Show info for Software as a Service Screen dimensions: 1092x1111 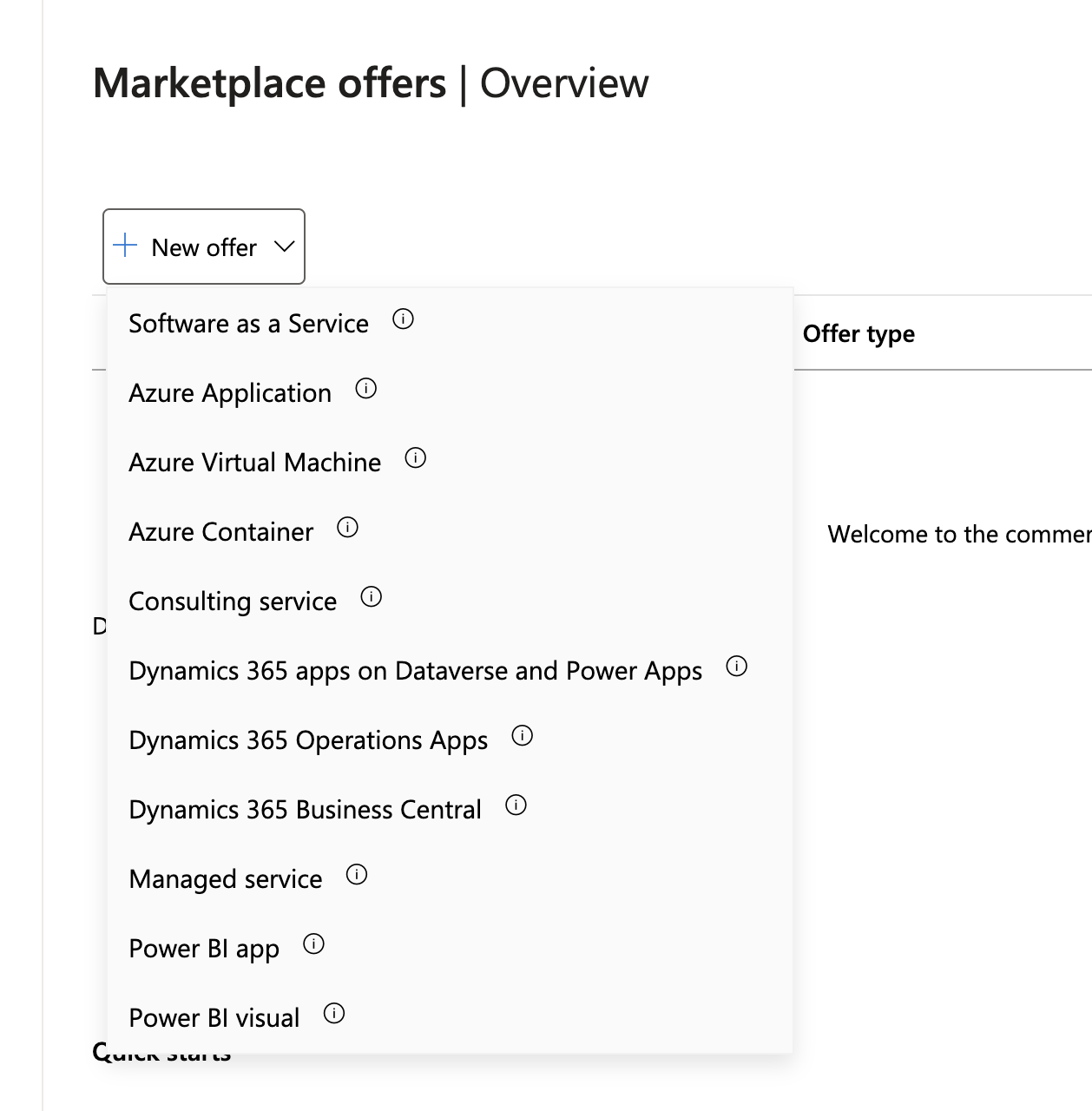(403, 319)
